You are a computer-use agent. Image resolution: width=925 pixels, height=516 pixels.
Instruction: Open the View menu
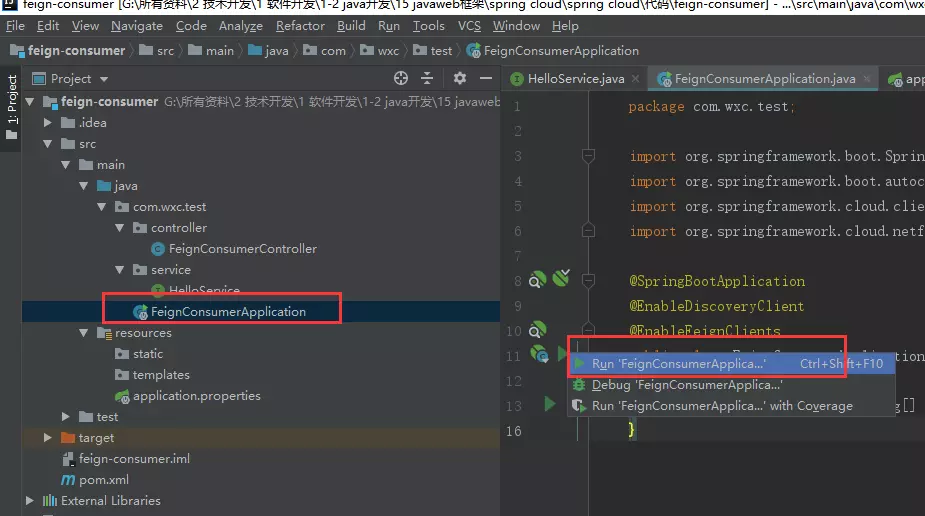86,26
